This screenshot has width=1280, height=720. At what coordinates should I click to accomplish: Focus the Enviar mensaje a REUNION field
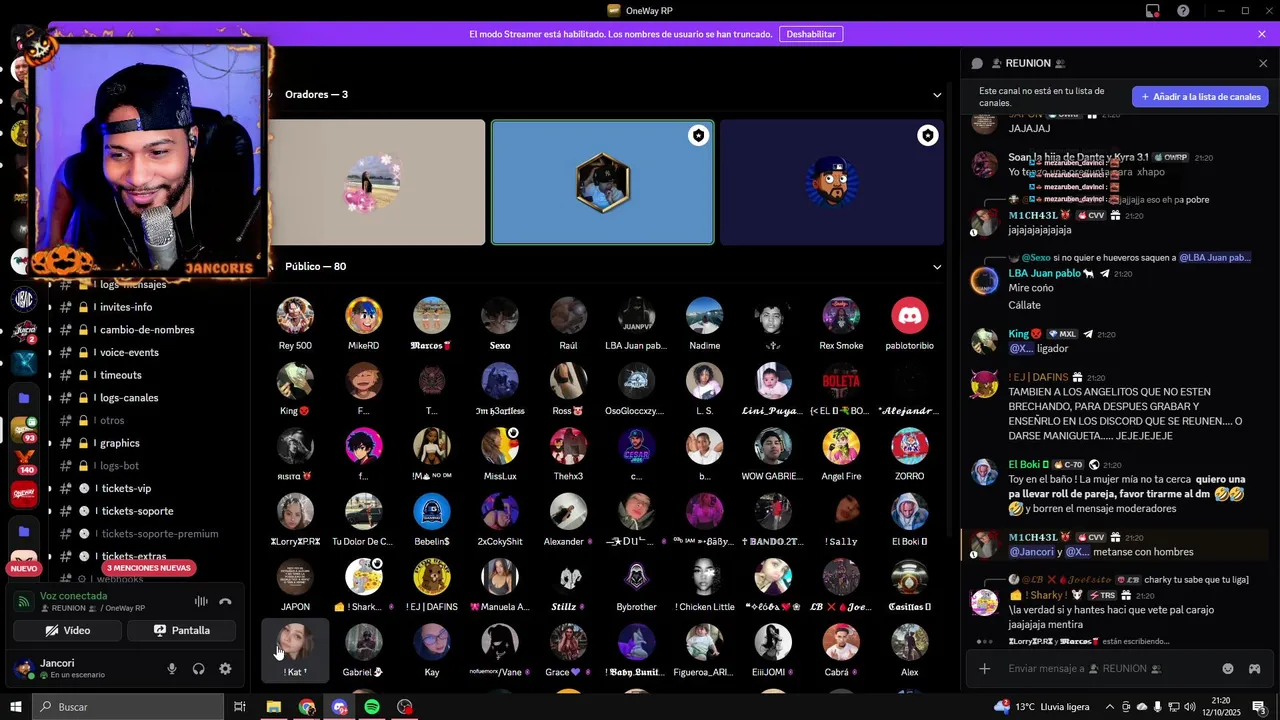pos(1105,668)
